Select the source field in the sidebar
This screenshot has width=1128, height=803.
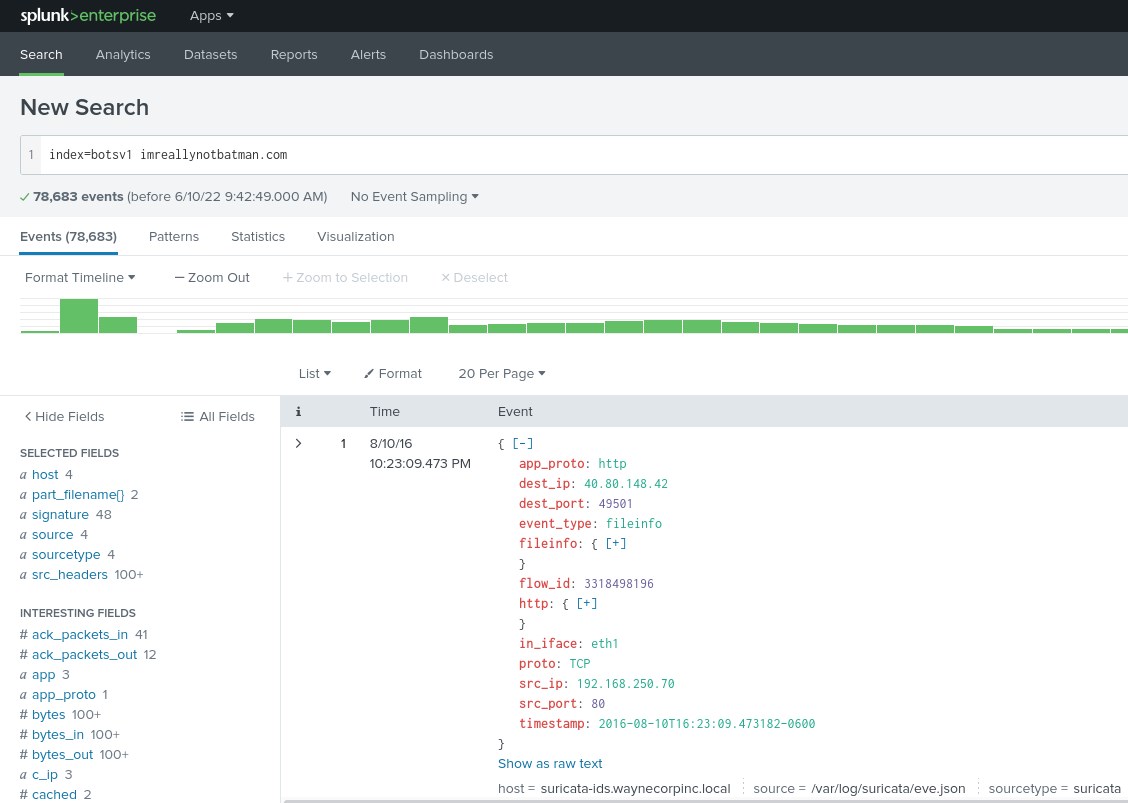tap(53, 535)
